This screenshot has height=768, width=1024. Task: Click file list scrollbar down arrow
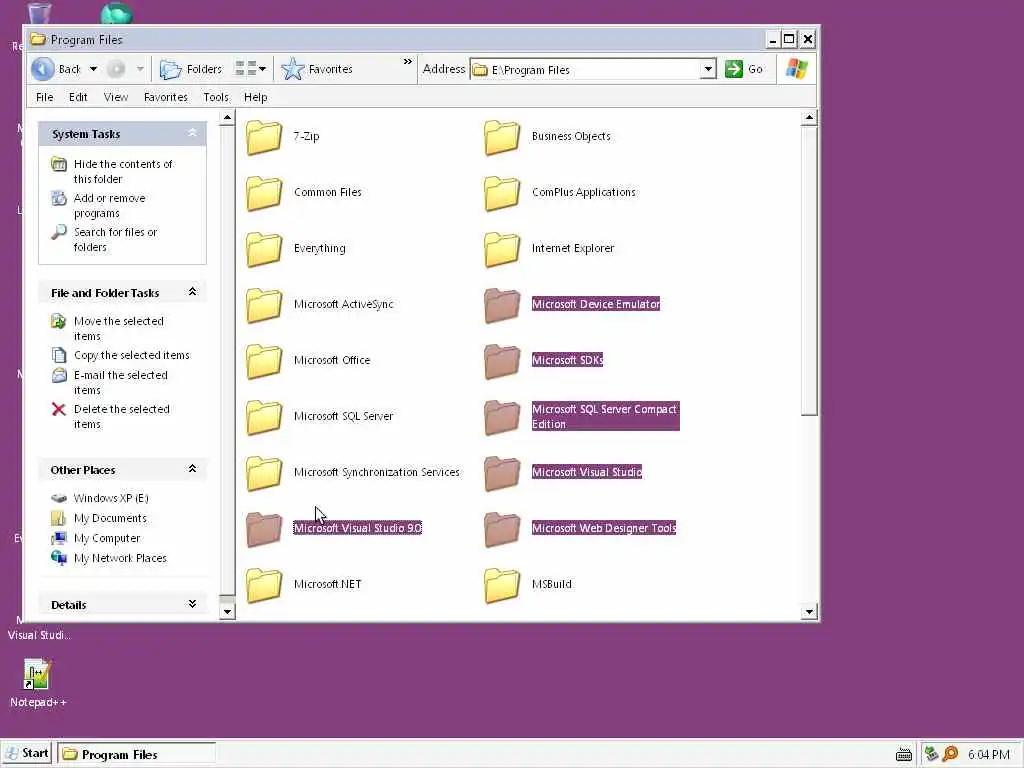pyautogui.click(x=809, y=612)
